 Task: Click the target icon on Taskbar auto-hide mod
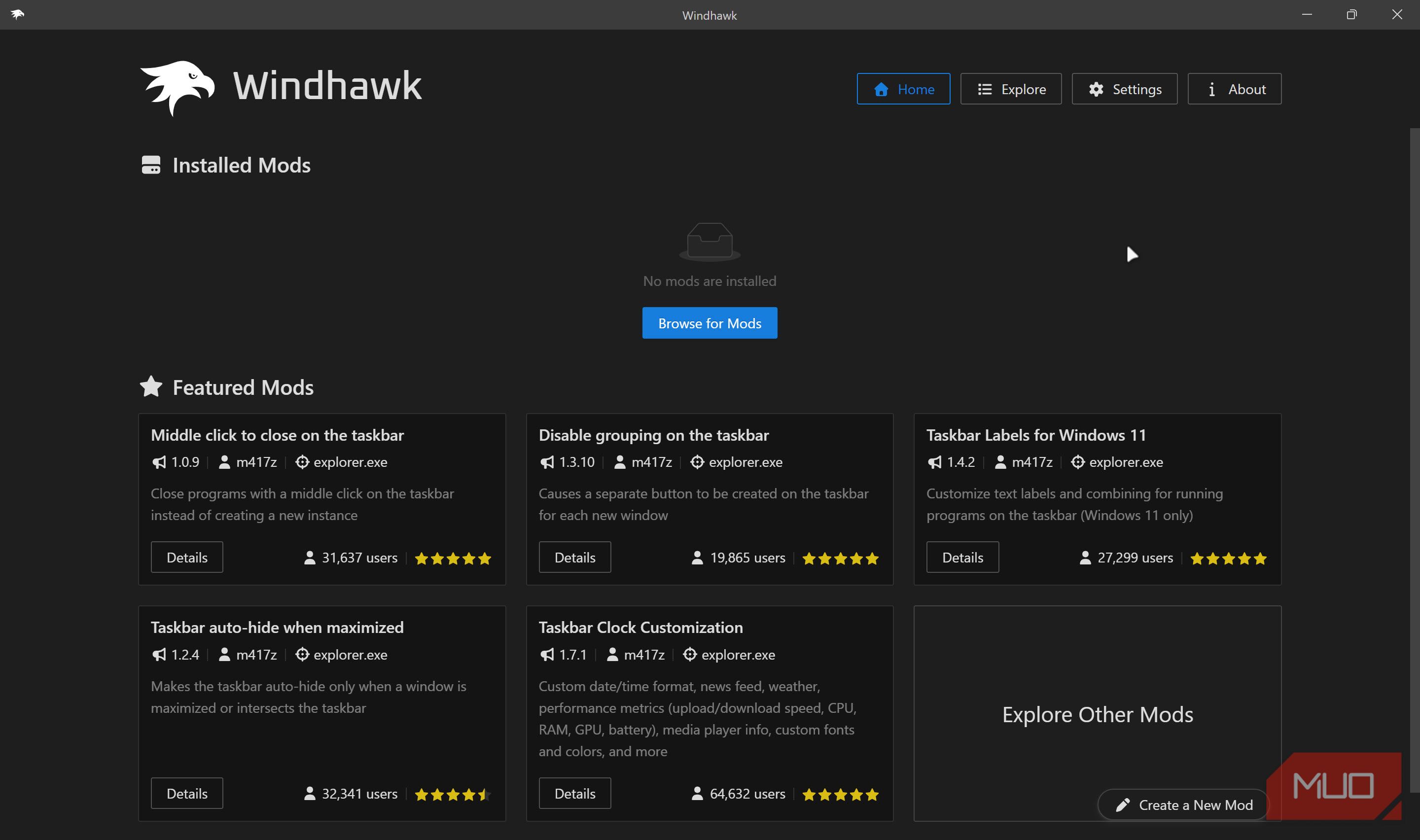pos(302,655)
